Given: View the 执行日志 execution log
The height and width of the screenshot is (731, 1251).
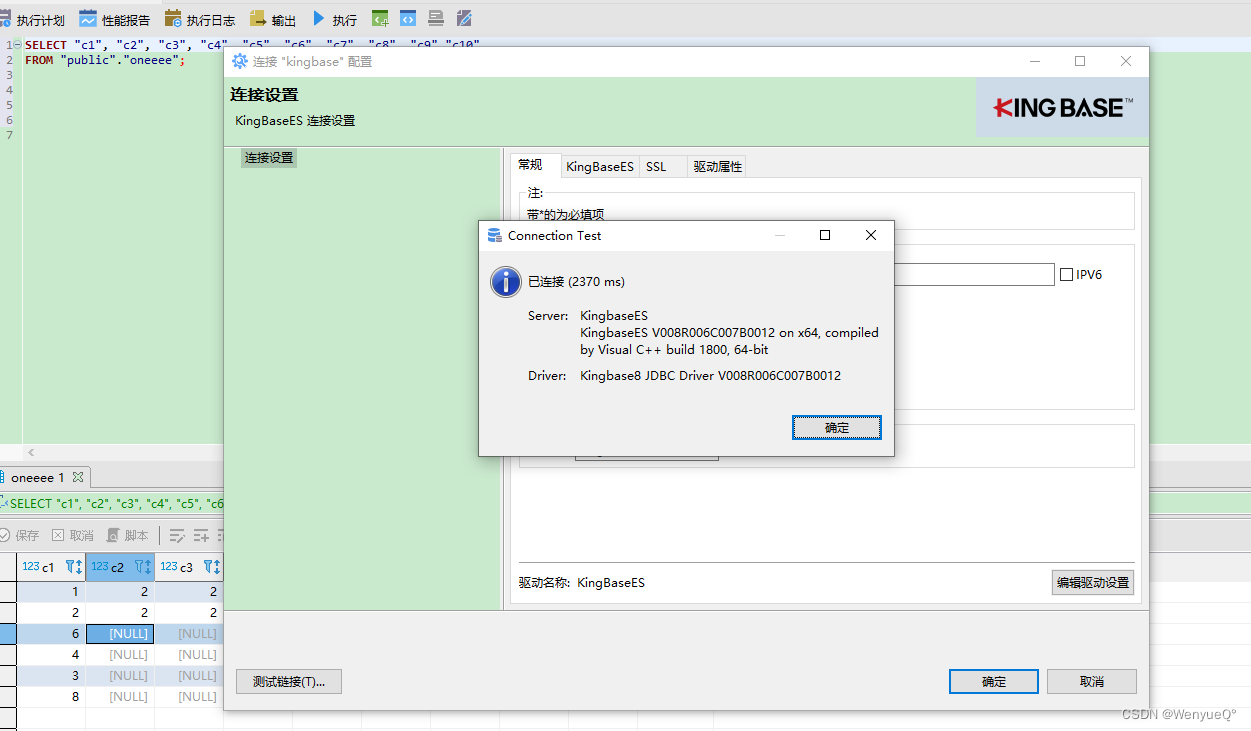Looking at the screenshot, I should pyautogui.click(x=199, y=17).
